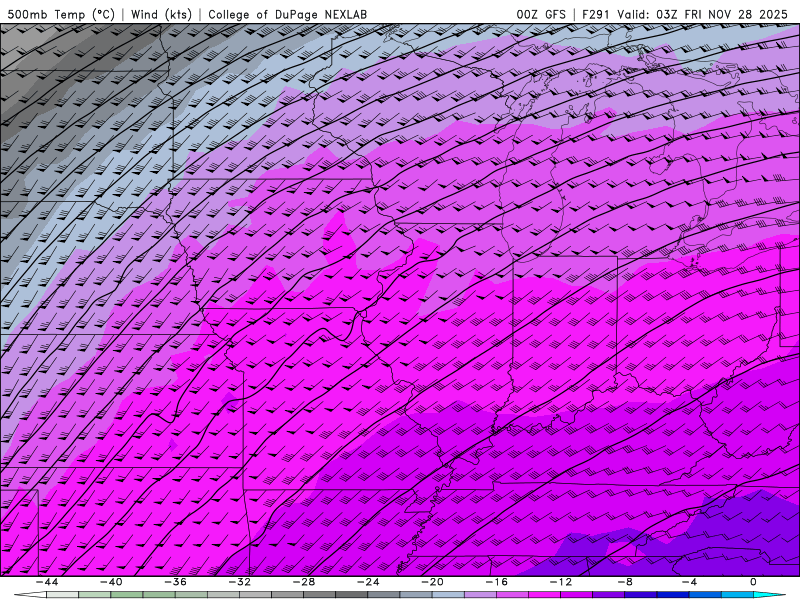Click the 'F291' forecast hour label

596,14
